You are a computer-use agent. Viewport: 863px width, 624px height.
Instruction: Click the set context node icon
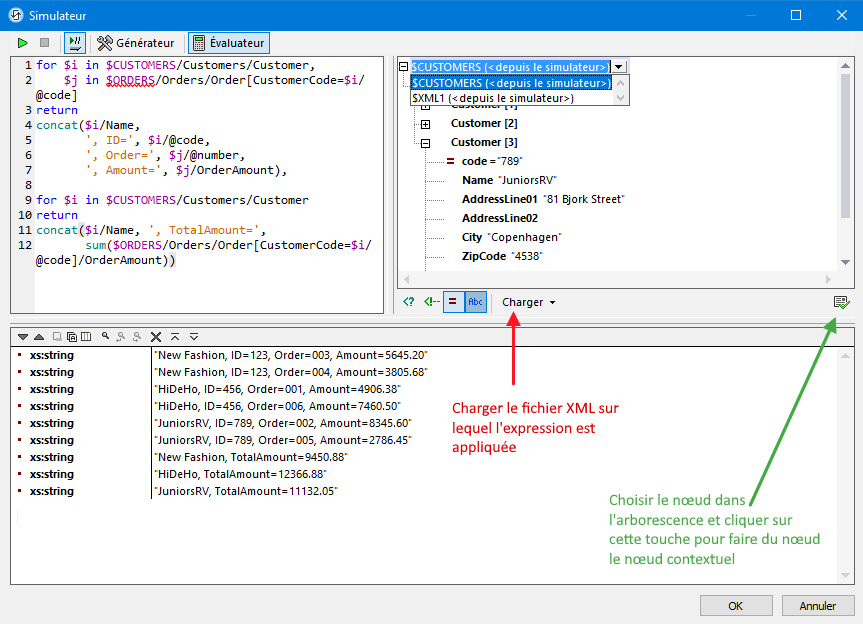click(x=840, y=302)
